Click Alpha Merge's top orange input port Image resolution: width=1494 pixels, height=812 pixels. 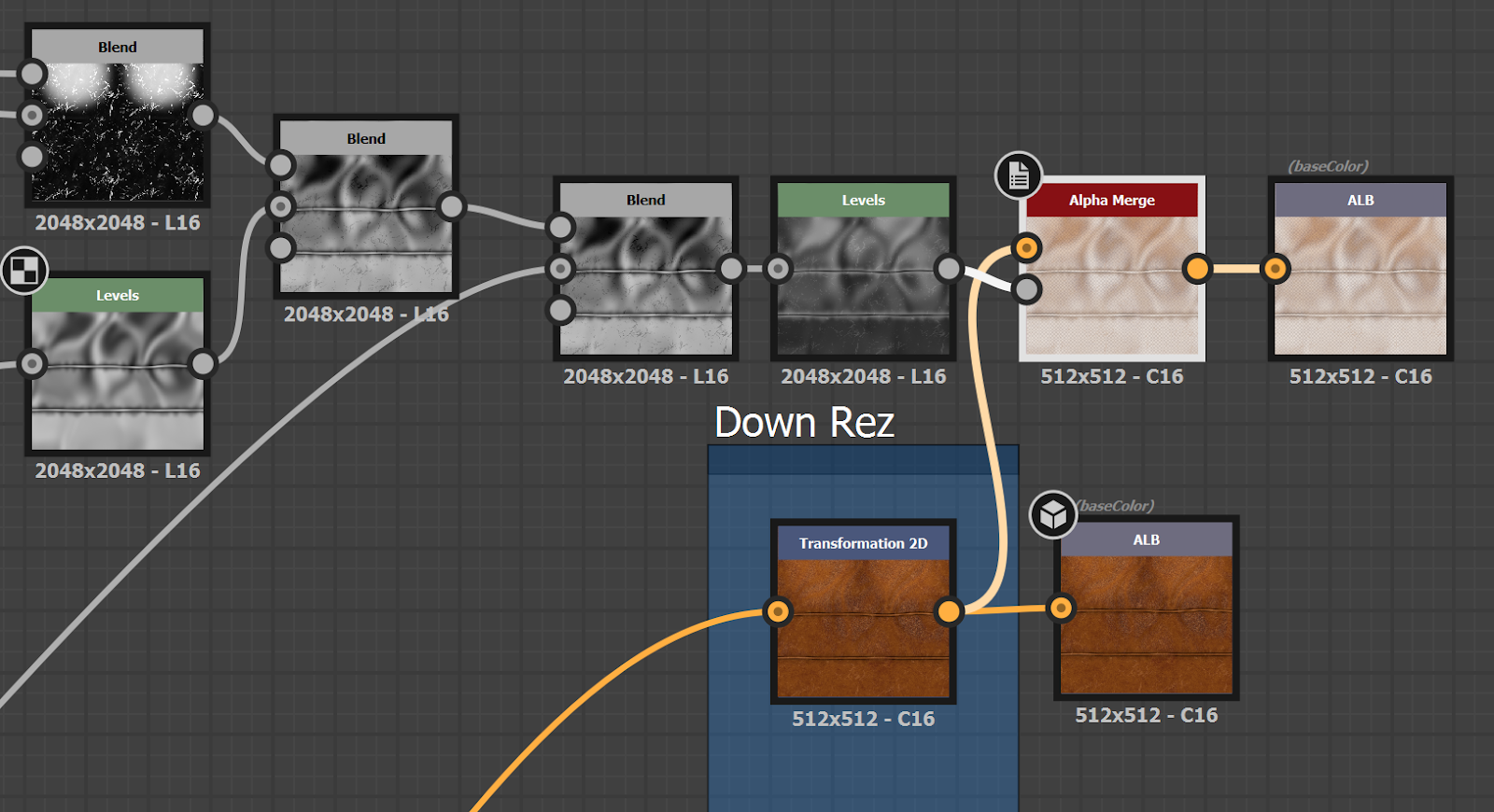coord(1027,247)
